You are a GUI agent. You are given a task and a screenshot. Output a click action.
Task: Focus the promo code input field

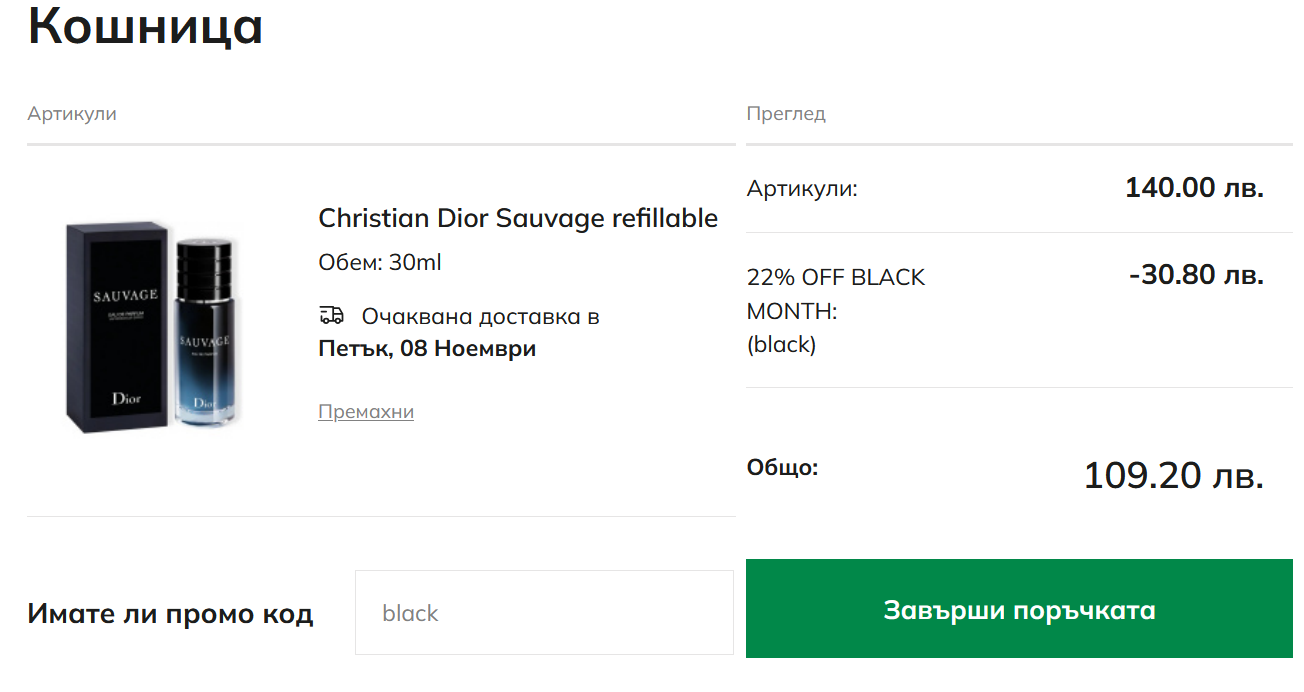point(544,613)
